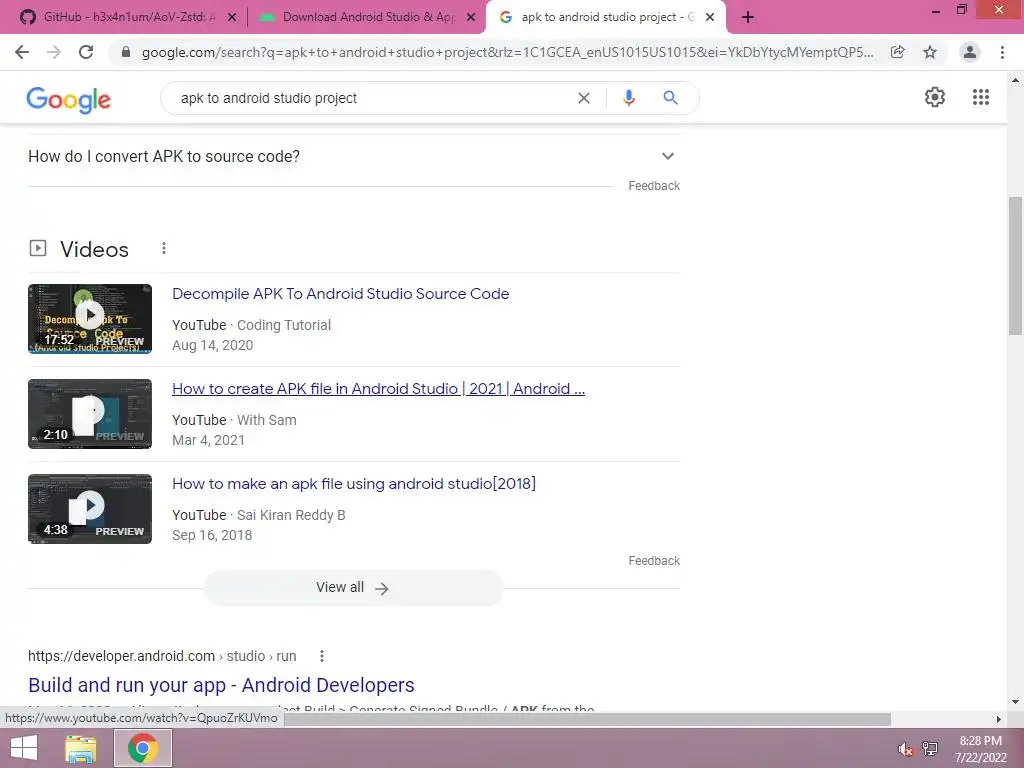Close the Download Android Studio tab

(x=471, y=18)
